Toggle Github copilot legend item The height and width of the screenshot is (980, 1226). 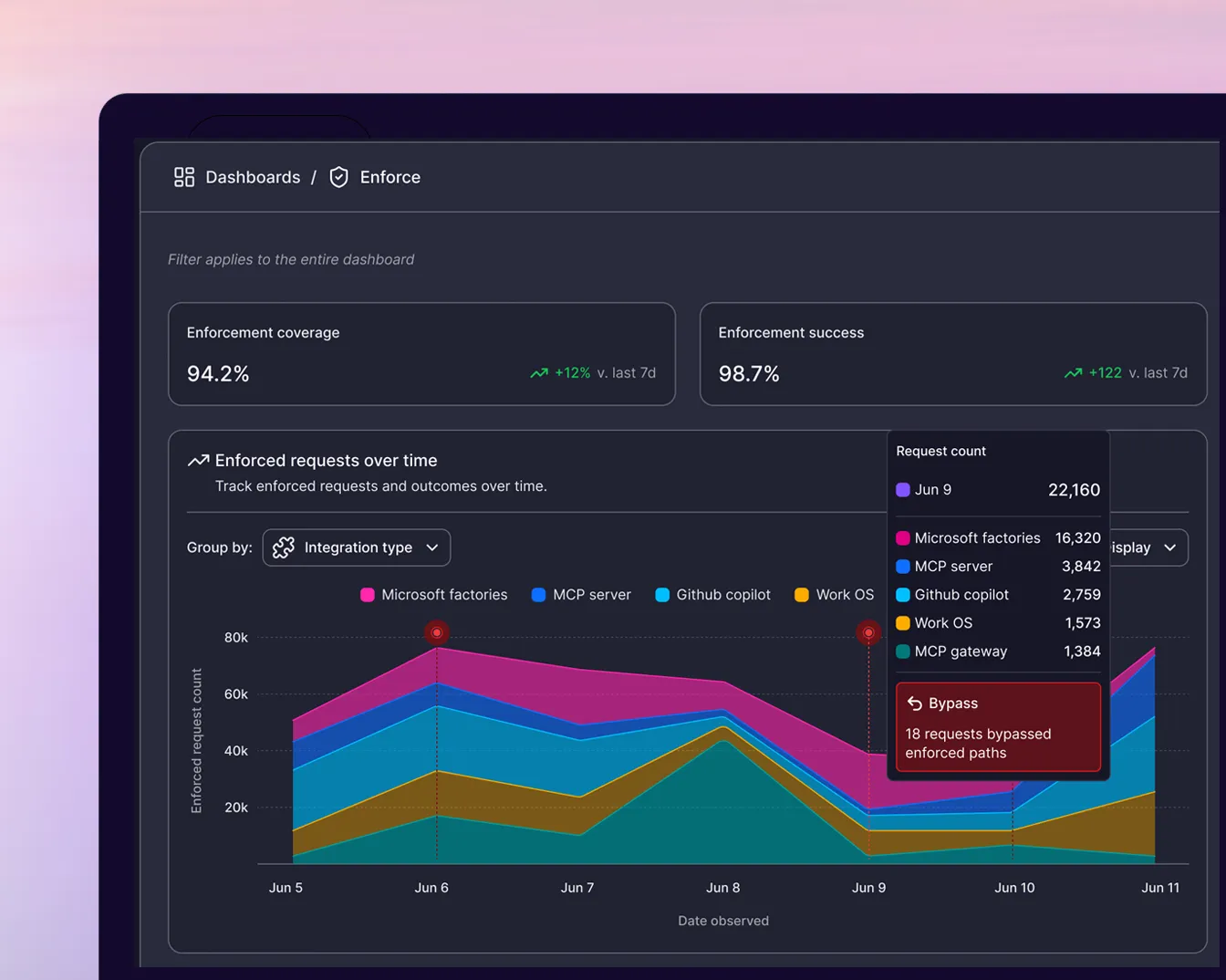pos(712,595)
